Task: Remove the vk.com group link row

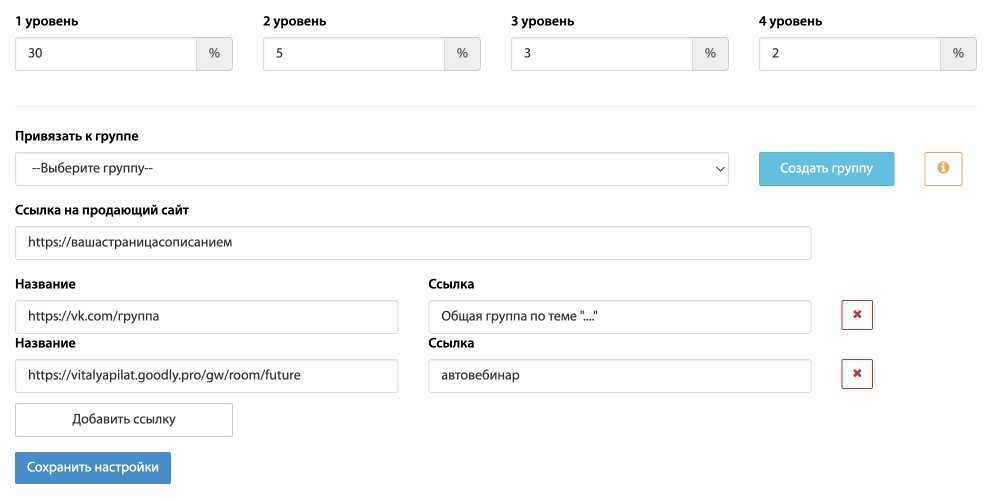Action: pos(857,315)
